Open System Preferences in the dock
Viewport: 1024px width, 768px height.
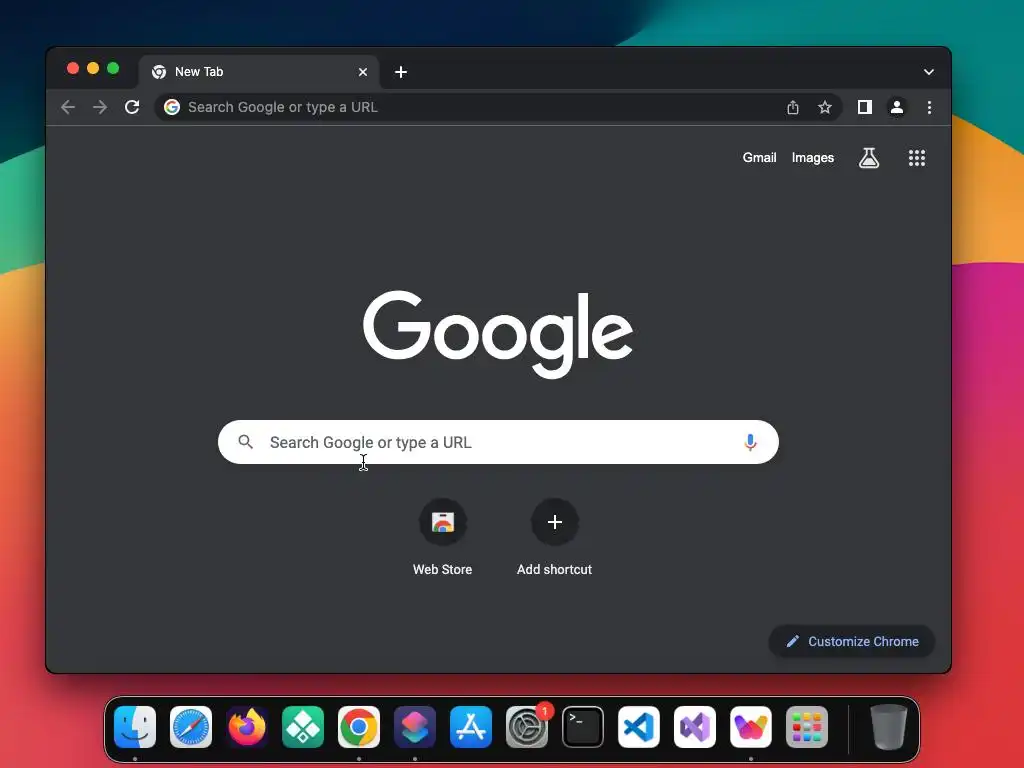point(527,727)
